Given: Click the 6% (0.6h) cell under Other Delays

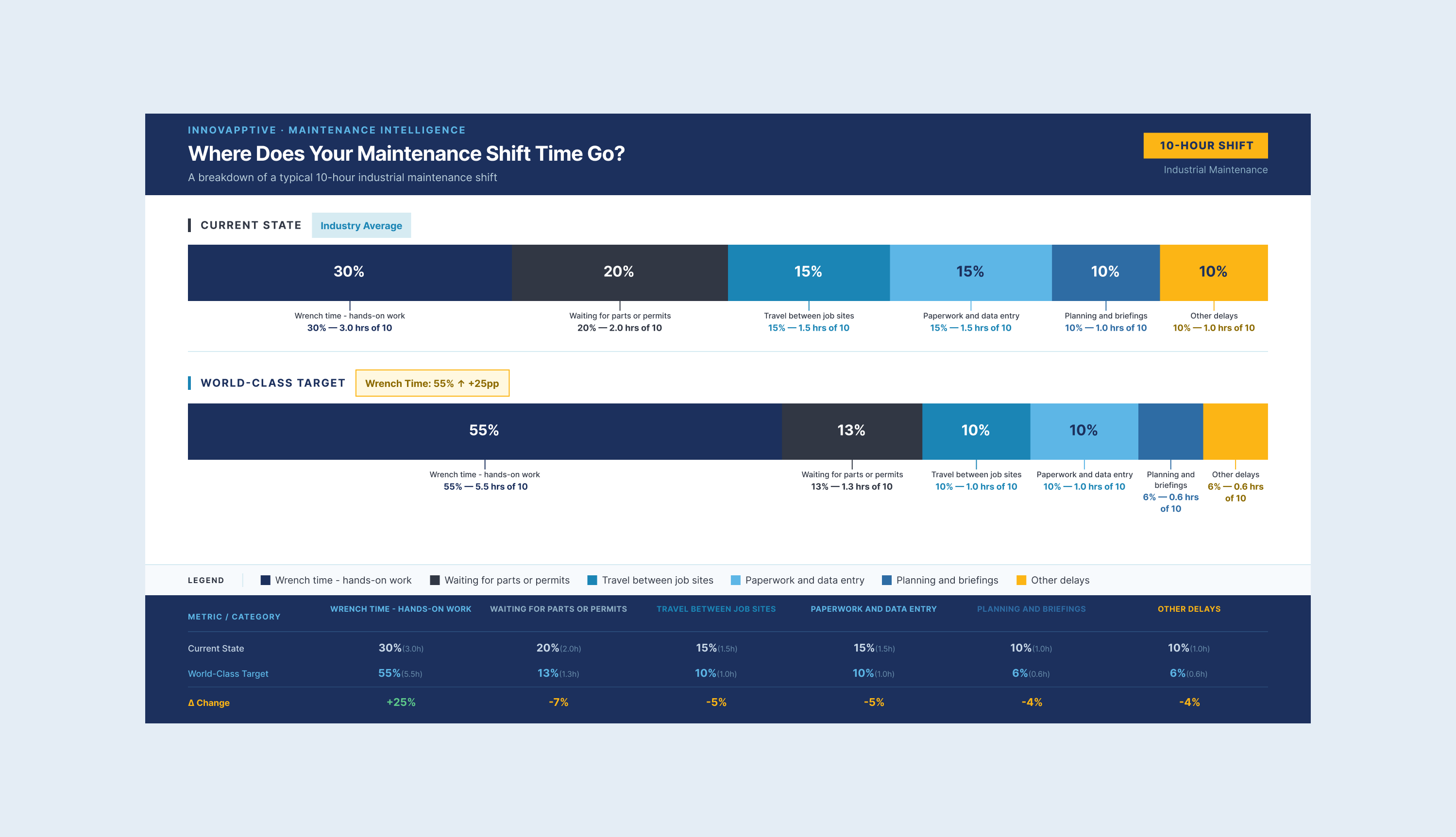Looking at the screenshot, I should [x=1188, y=673].
